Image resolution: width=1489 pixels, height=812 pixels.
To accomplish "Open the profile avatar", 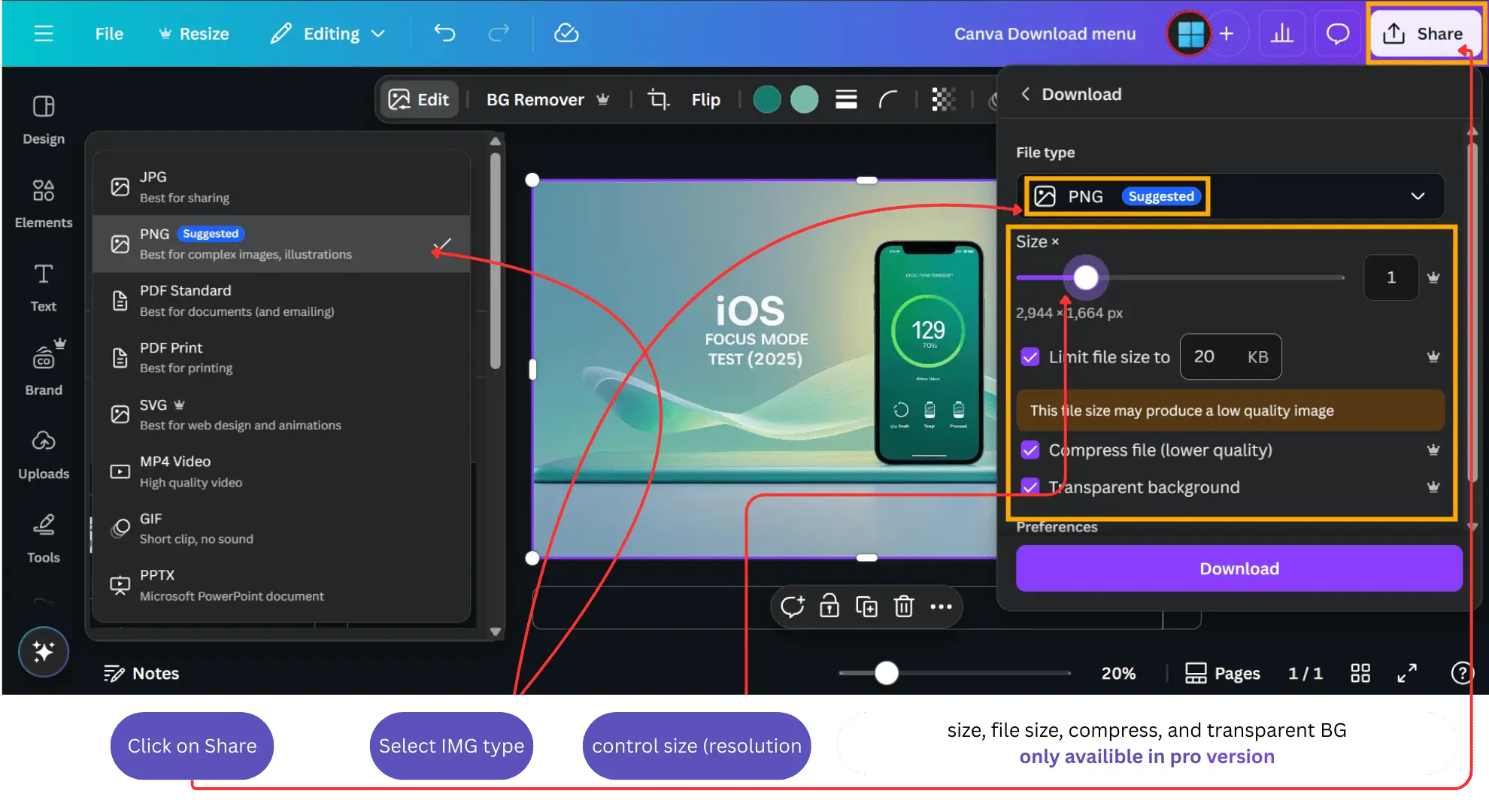I will click(x=1190, y=34).
